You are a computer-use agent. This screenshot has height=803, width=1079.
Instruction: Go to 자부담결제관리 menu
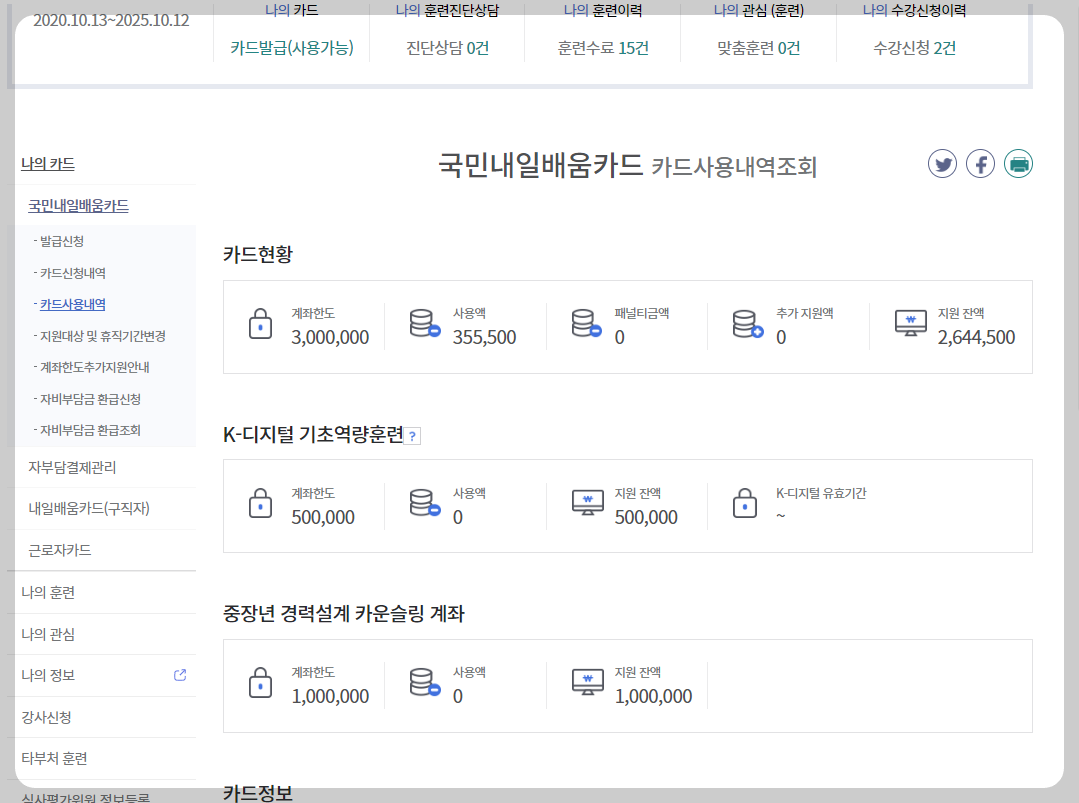72,467
